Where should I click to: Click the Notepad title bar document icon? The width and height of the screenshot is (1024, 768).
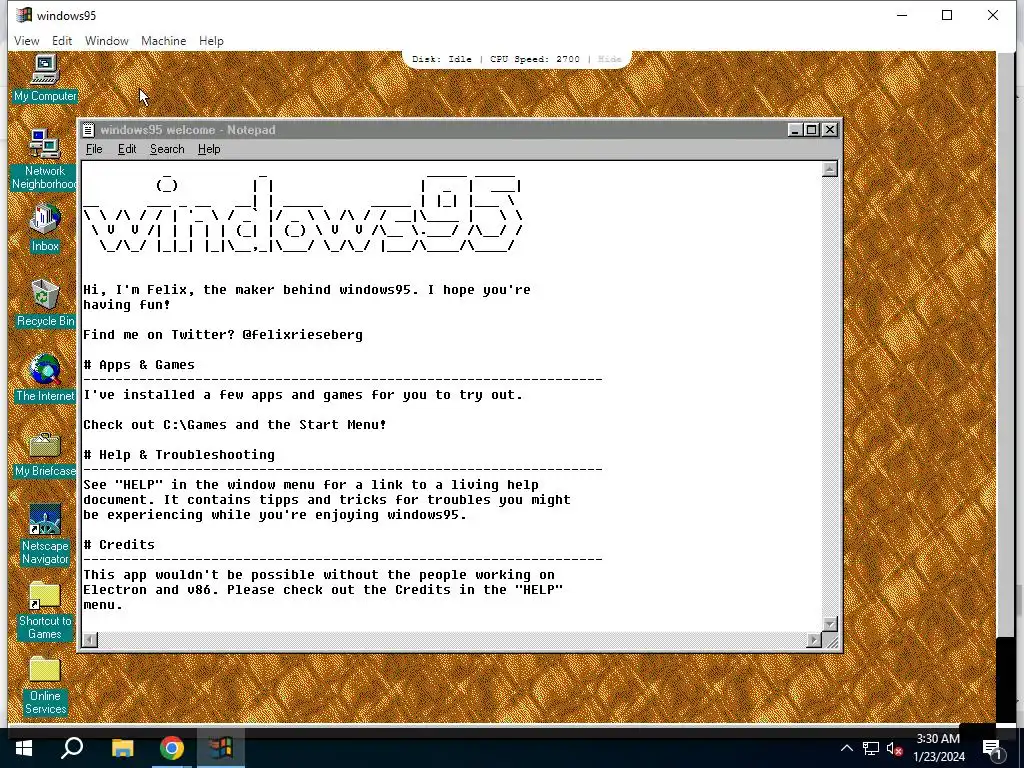89,130
